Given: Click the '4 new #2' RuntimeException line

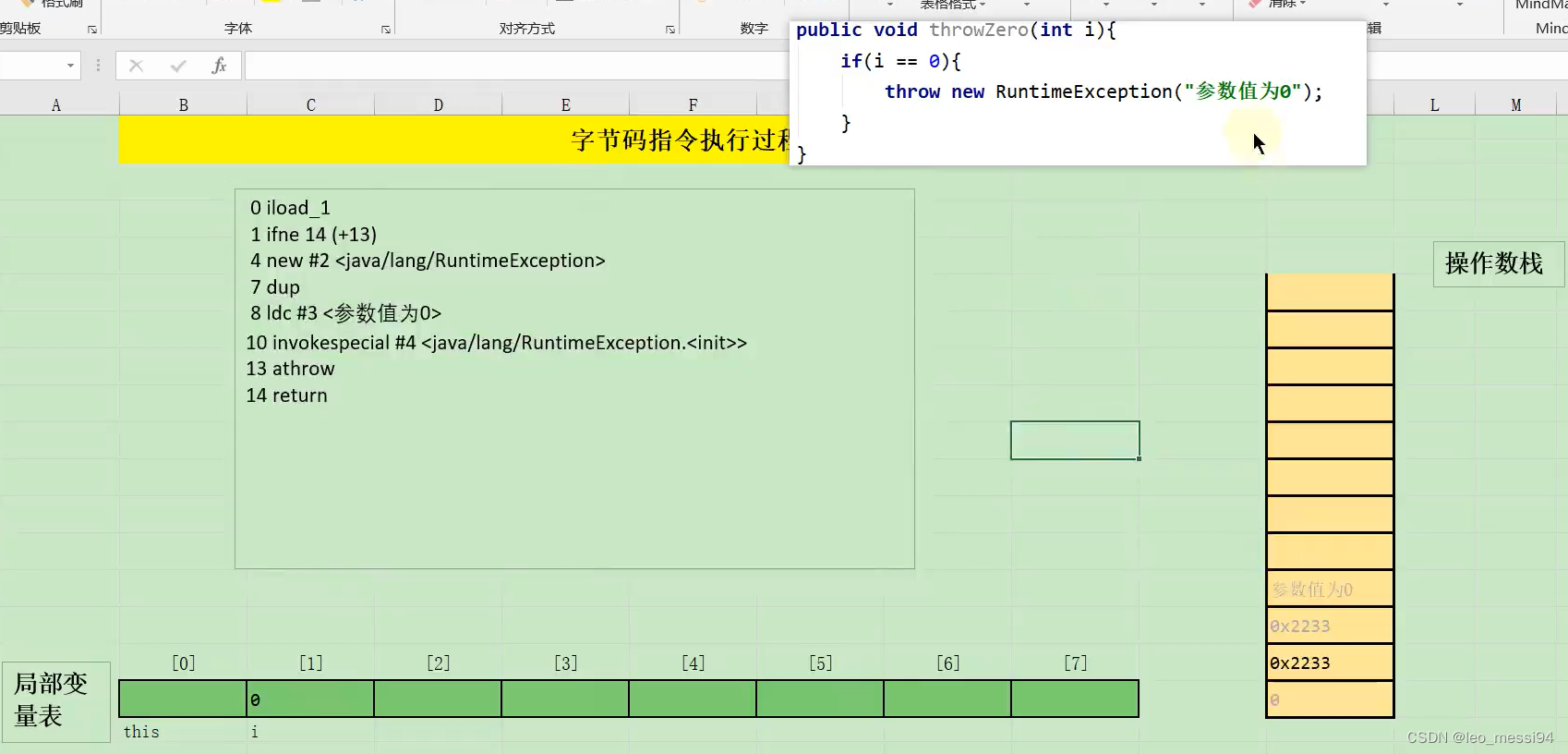Looking at the screenshot, I should click(x=428, y=261).
